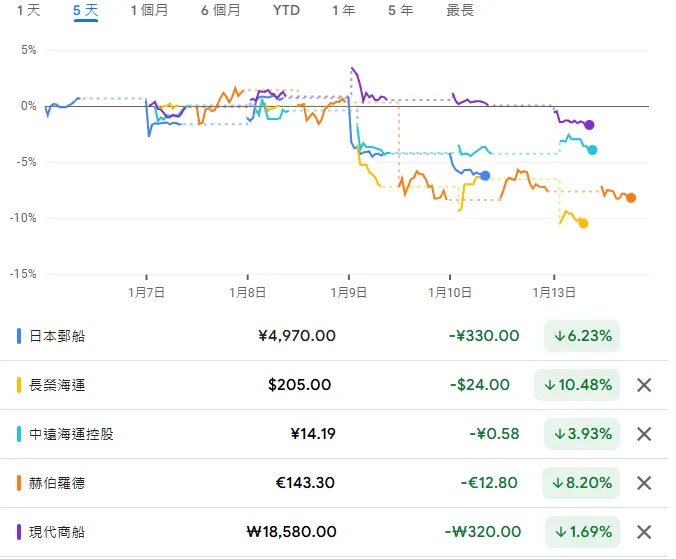Click the -15% y-axis label

(23, 274)
